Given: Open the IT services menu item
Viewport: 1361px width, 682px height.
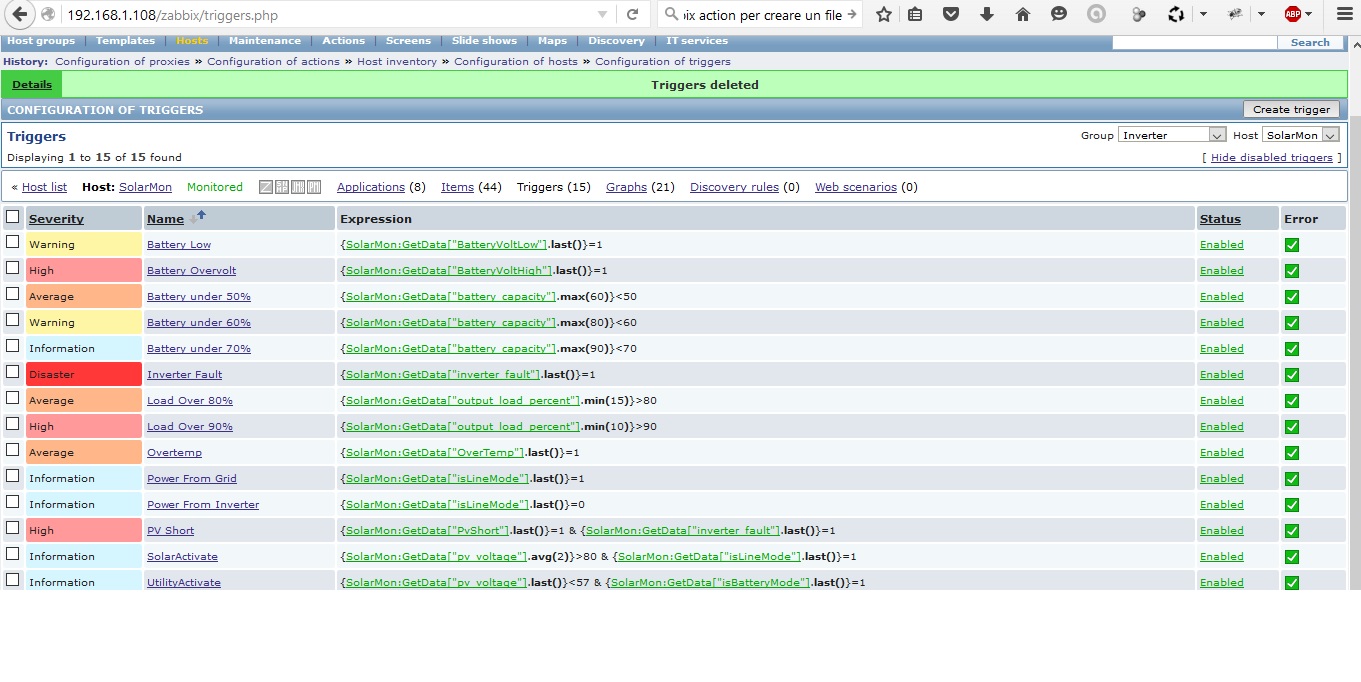Looking at the screenshot, I should (x=697, y=41).
